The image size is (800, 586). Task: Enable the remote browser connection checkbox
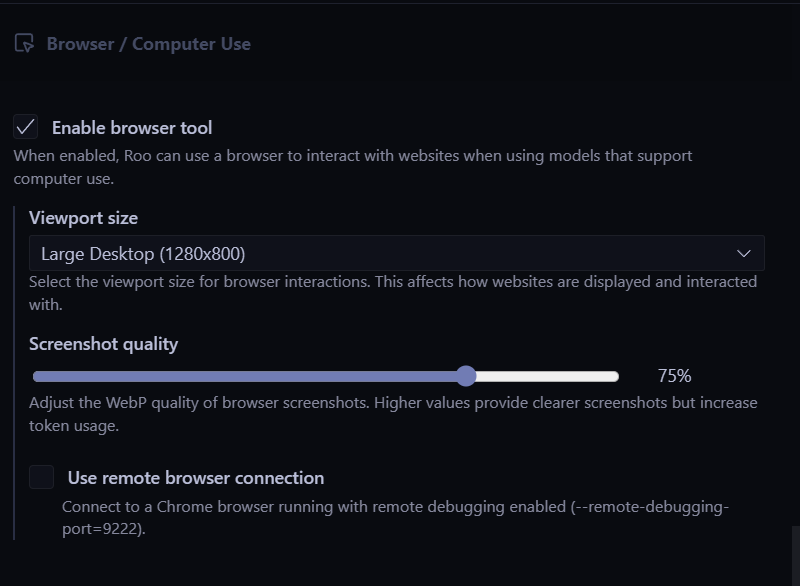pyautogui.click(x=42, y=477)
